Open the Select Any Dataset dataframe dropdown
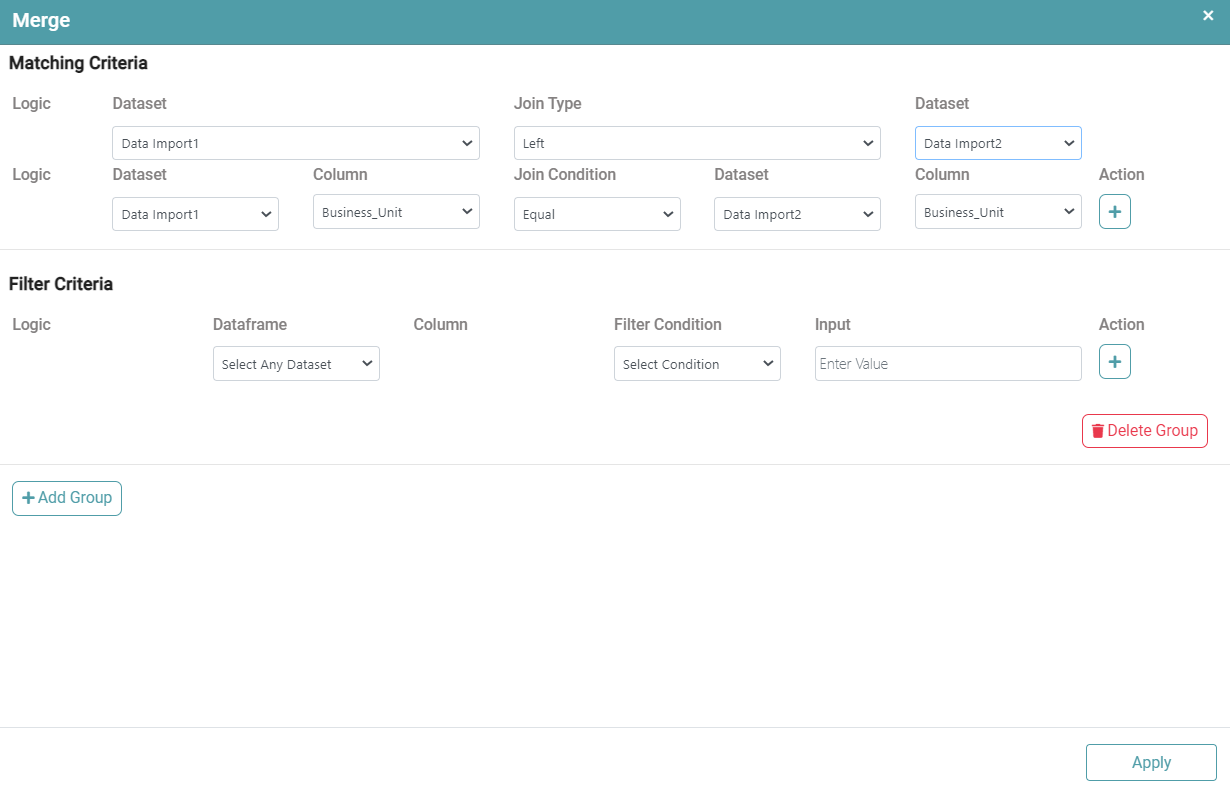The image size is (1230, 797). (296, 364)
